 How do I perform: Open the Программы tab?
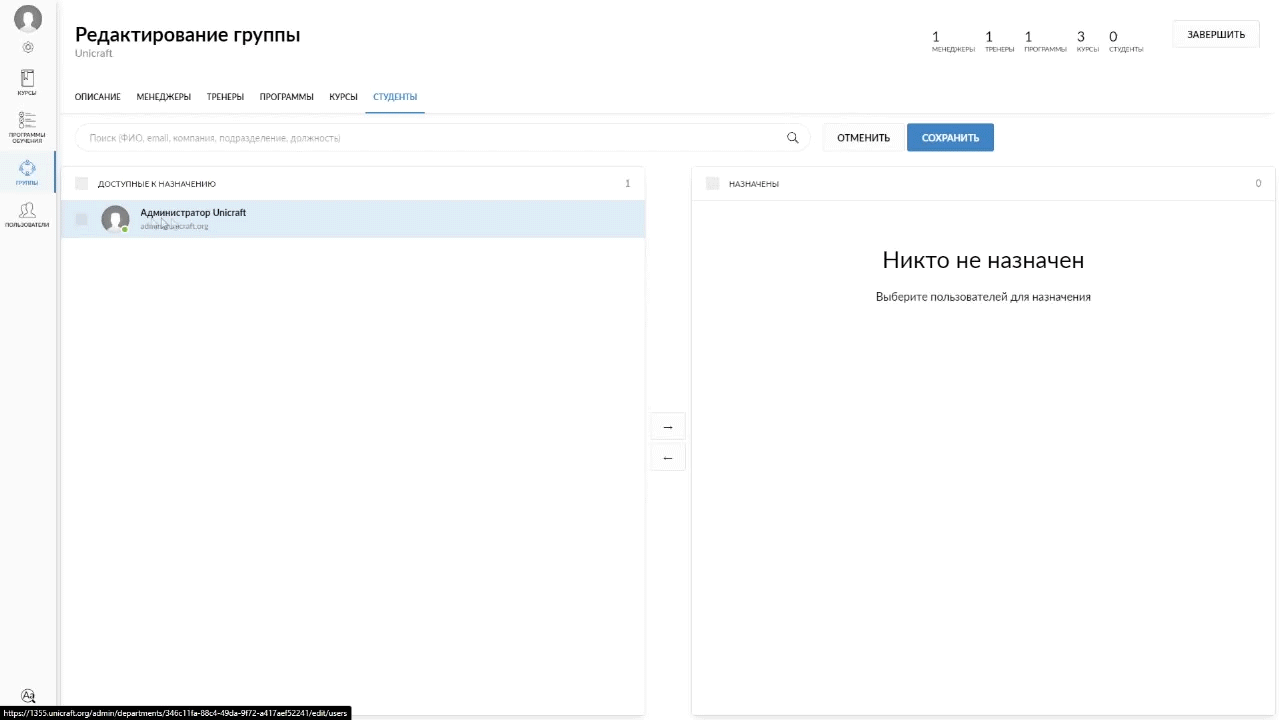click(287, 97)
